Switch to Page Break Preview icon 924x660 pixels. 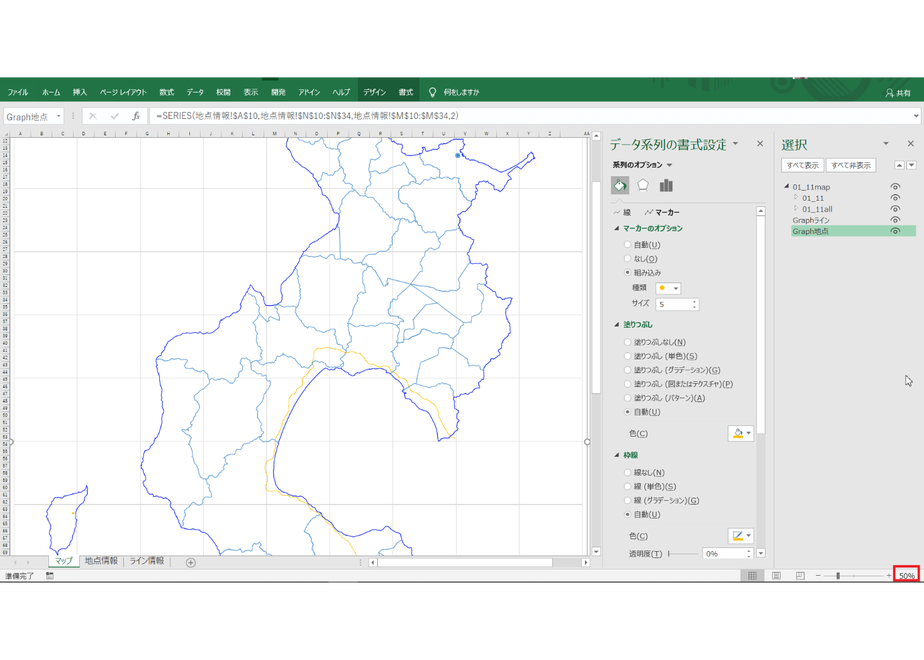pos(800,575)
